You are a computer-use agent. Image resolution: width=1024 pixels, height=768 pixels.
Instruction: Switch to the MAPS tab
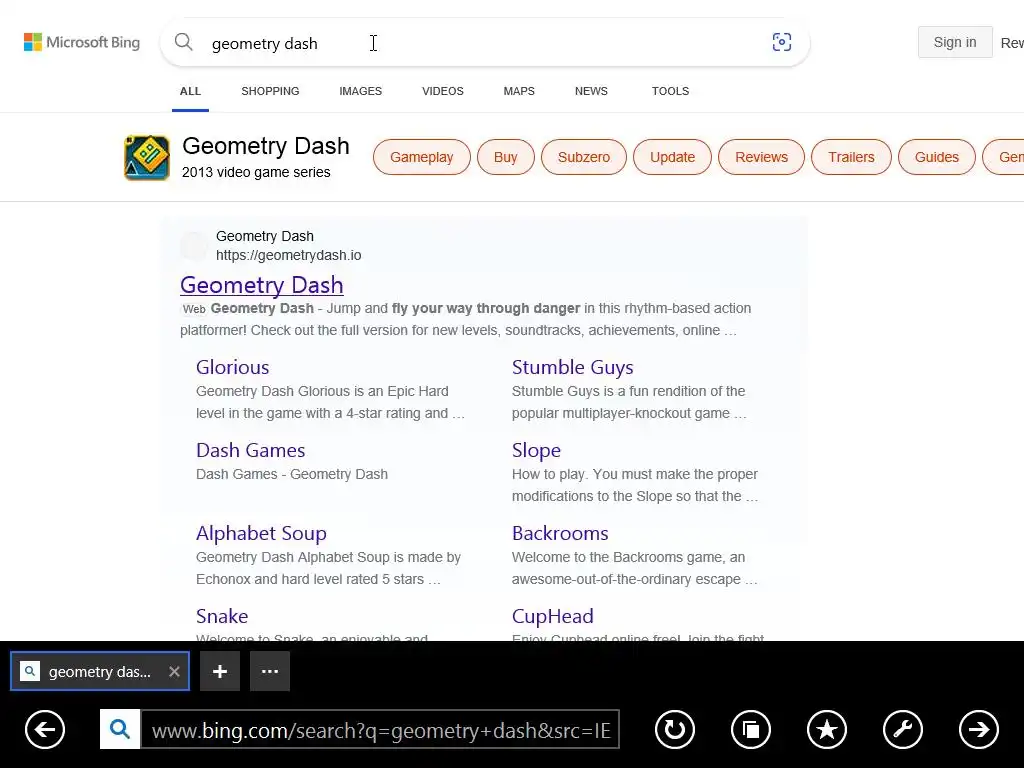(x=519, y=91)
